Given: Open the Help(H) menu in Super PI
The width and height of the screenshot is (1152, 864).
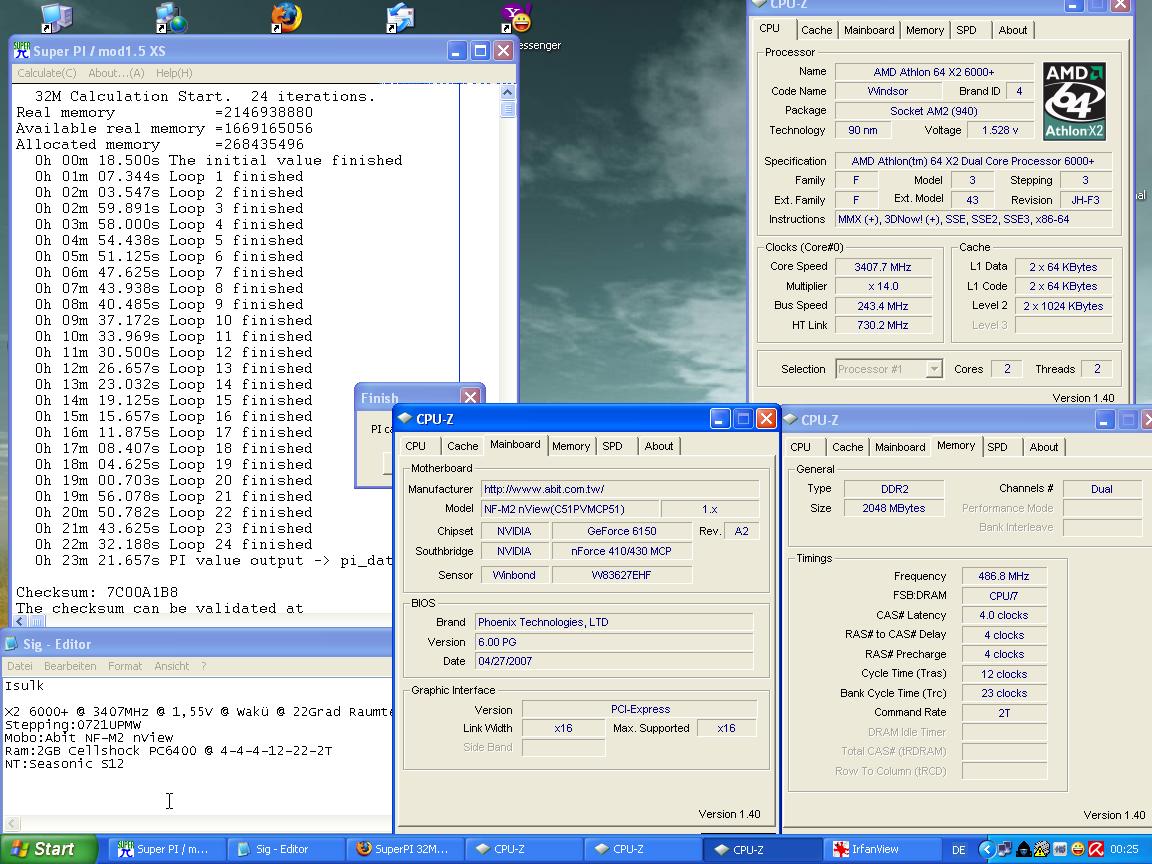Looking at the screenshot, I should pyautogui.click(x=174, y=73).
